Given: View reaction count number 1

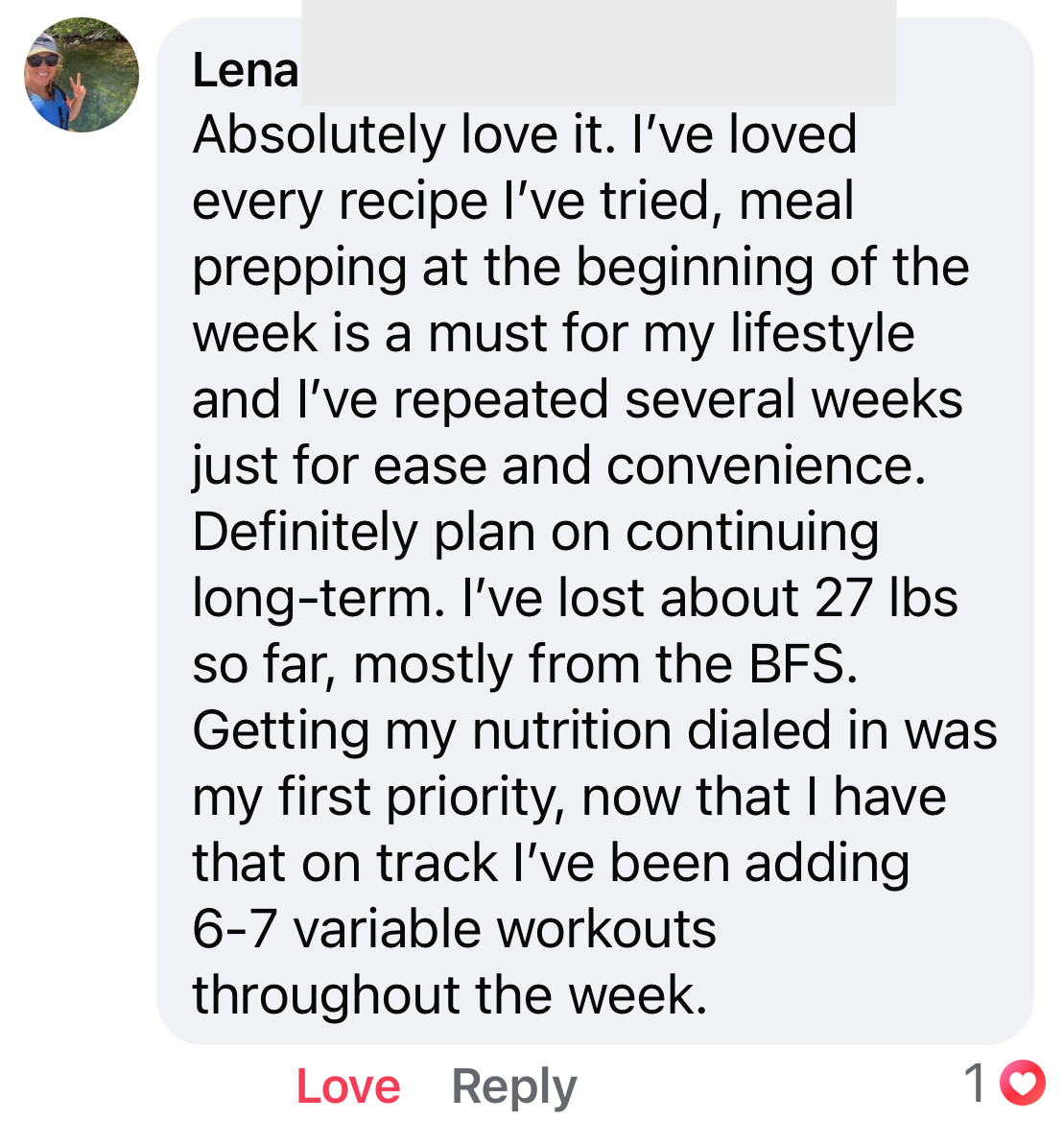Looking at the screenshot, I should coord(975,1083).
